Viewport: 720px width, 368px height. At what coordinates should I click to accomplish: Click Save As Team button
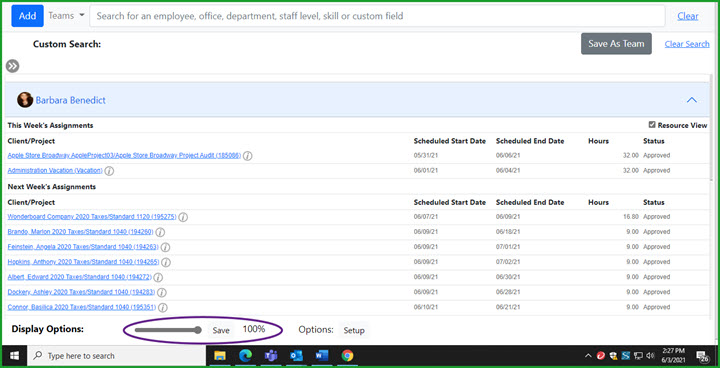[616, 44]
